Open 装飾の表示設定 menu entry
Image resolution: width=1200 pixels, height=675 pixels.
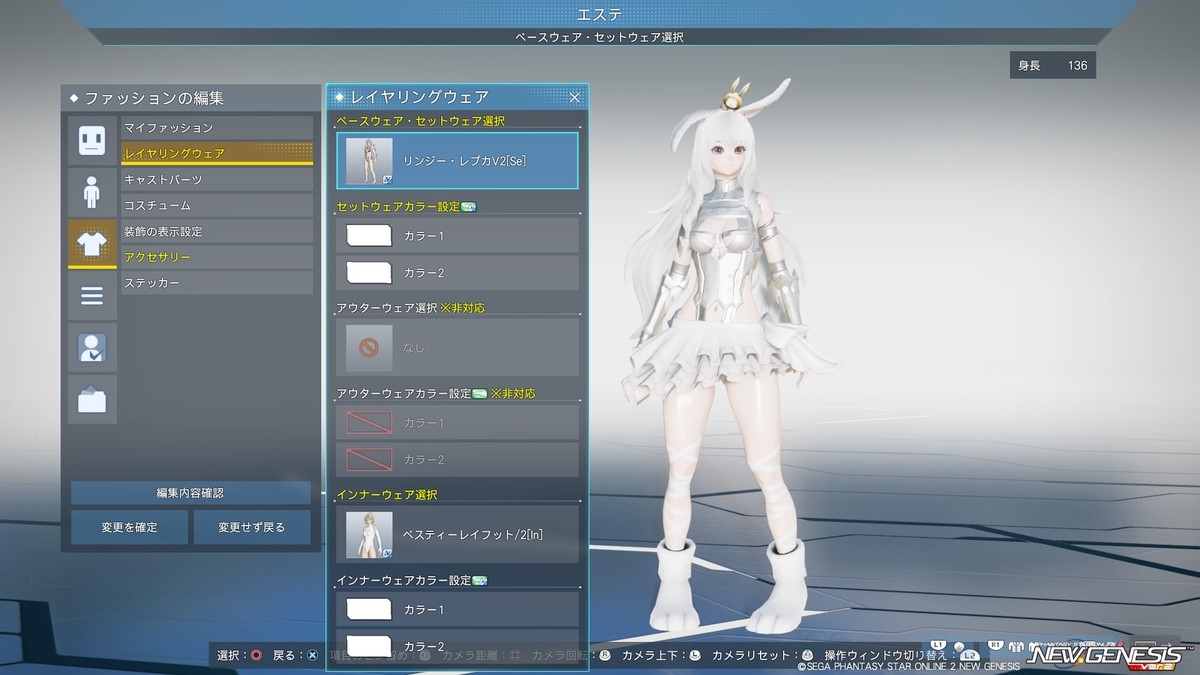click(217, 232)
